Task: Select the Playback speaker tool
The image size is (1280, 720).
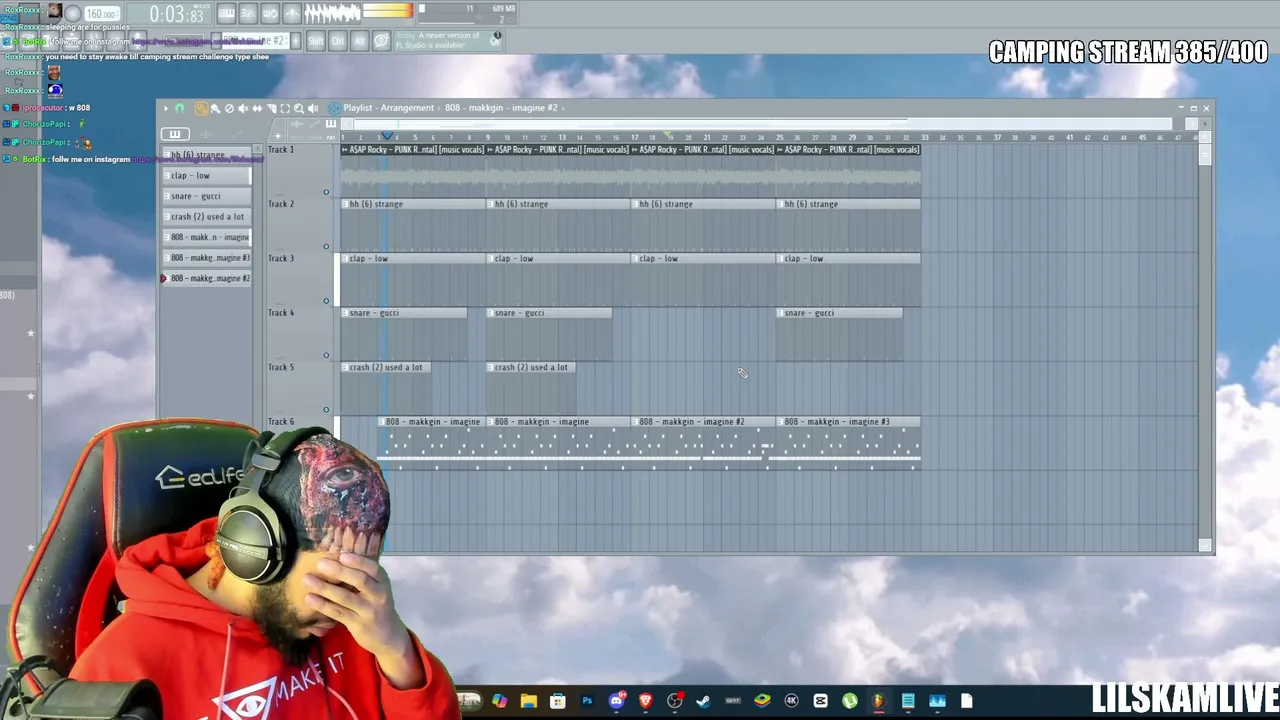Action: click(x=313, y=108)
